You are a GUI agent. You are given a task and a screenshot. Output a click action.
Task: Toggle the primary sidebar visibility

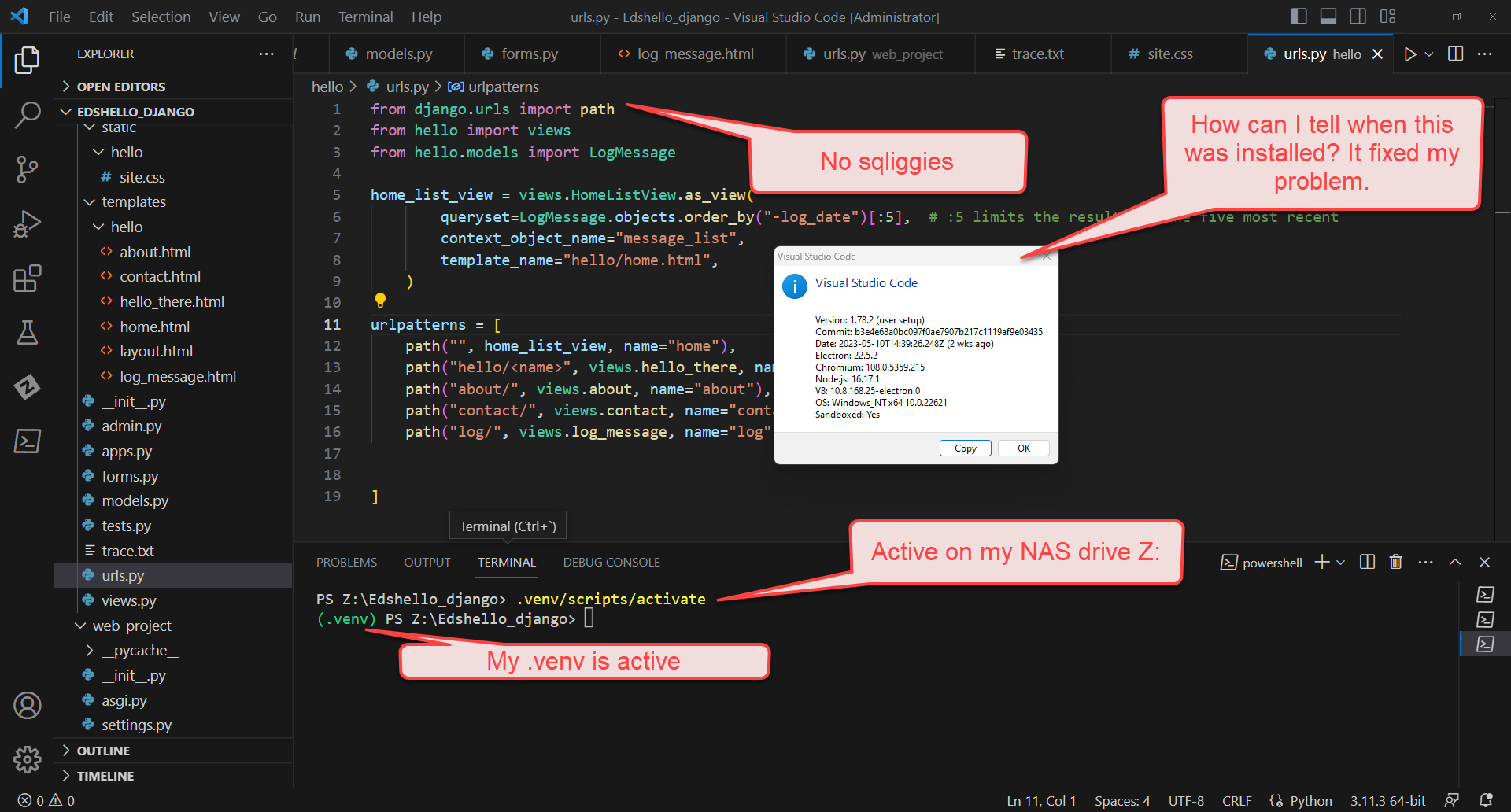click(1297, 16)
